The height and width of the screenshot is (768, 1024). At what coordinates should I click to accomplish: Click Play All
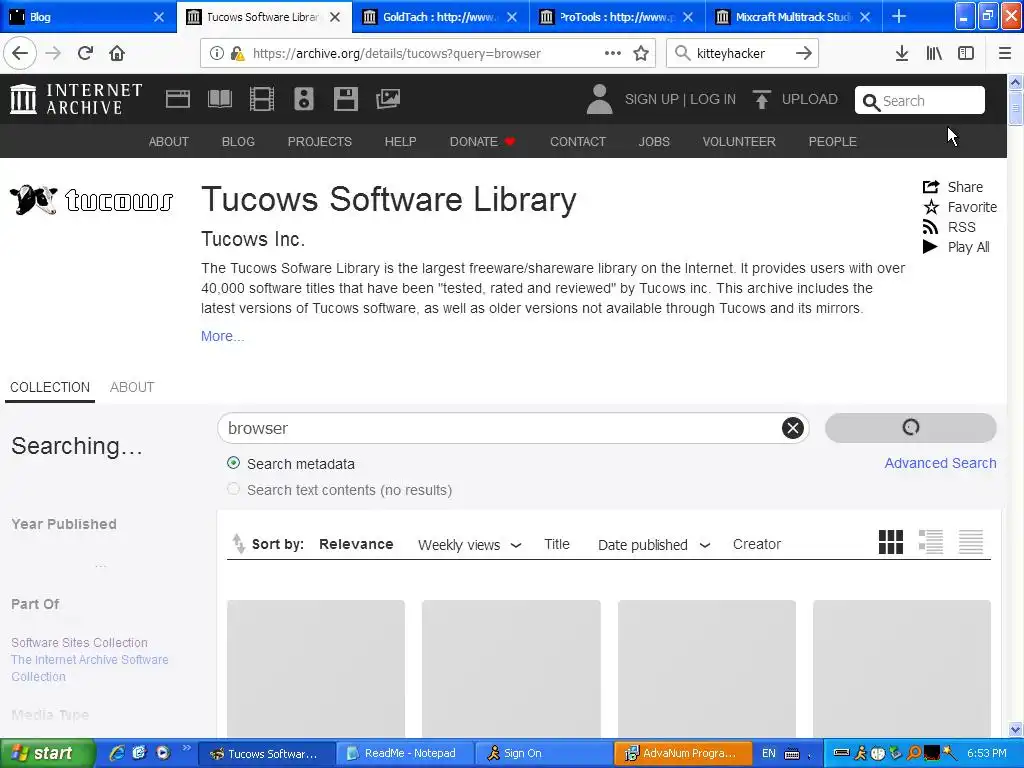[955, 247]
